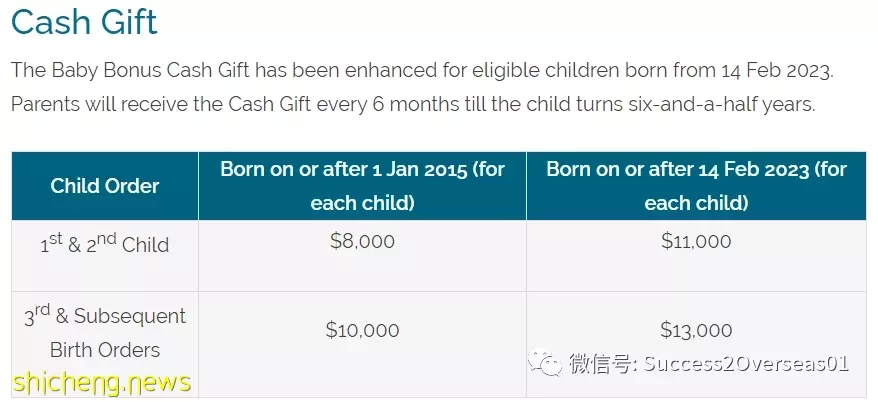Click the Cash Gift heading
This screenshot has height=402, width=878.
84,21
